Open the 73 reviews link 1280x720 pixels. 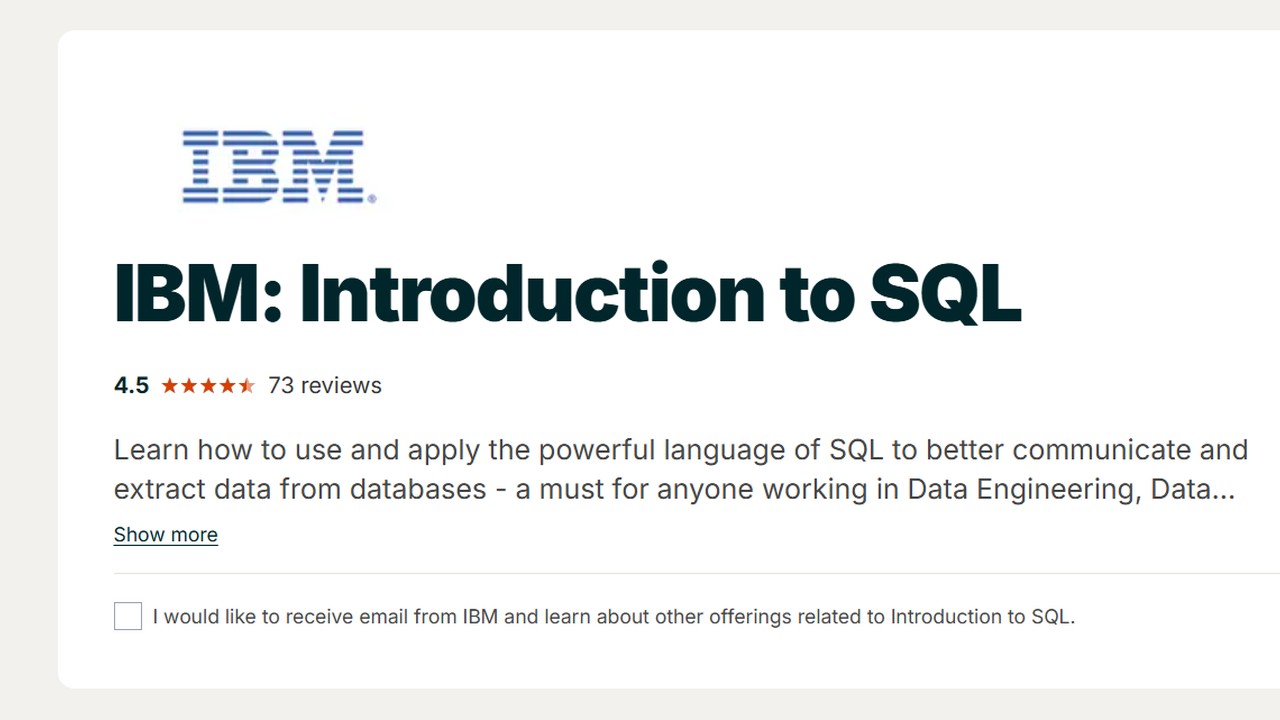[325, 386]
